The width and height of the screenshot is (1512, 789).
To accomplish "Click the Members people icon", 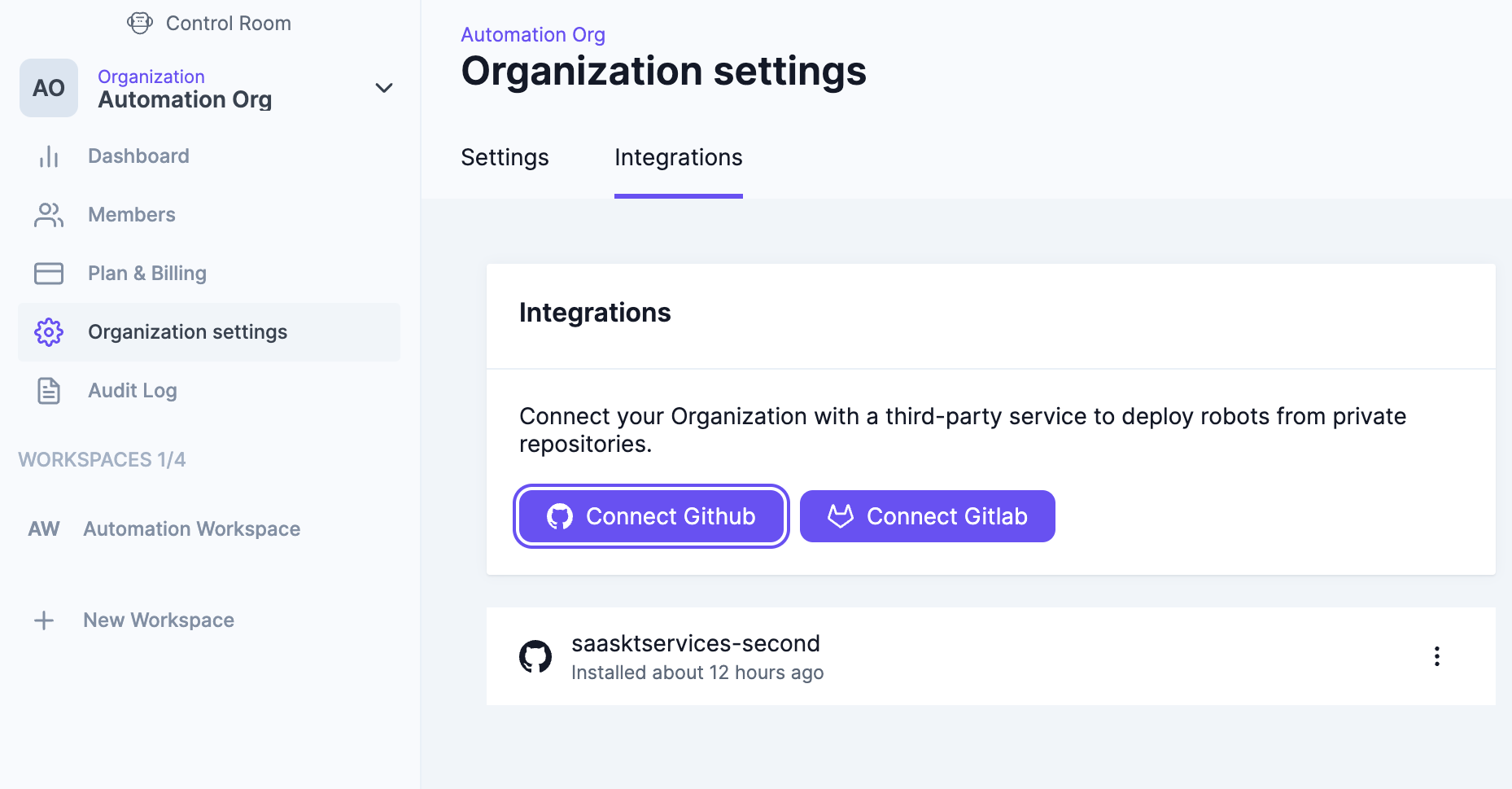I will pos(49,215).
